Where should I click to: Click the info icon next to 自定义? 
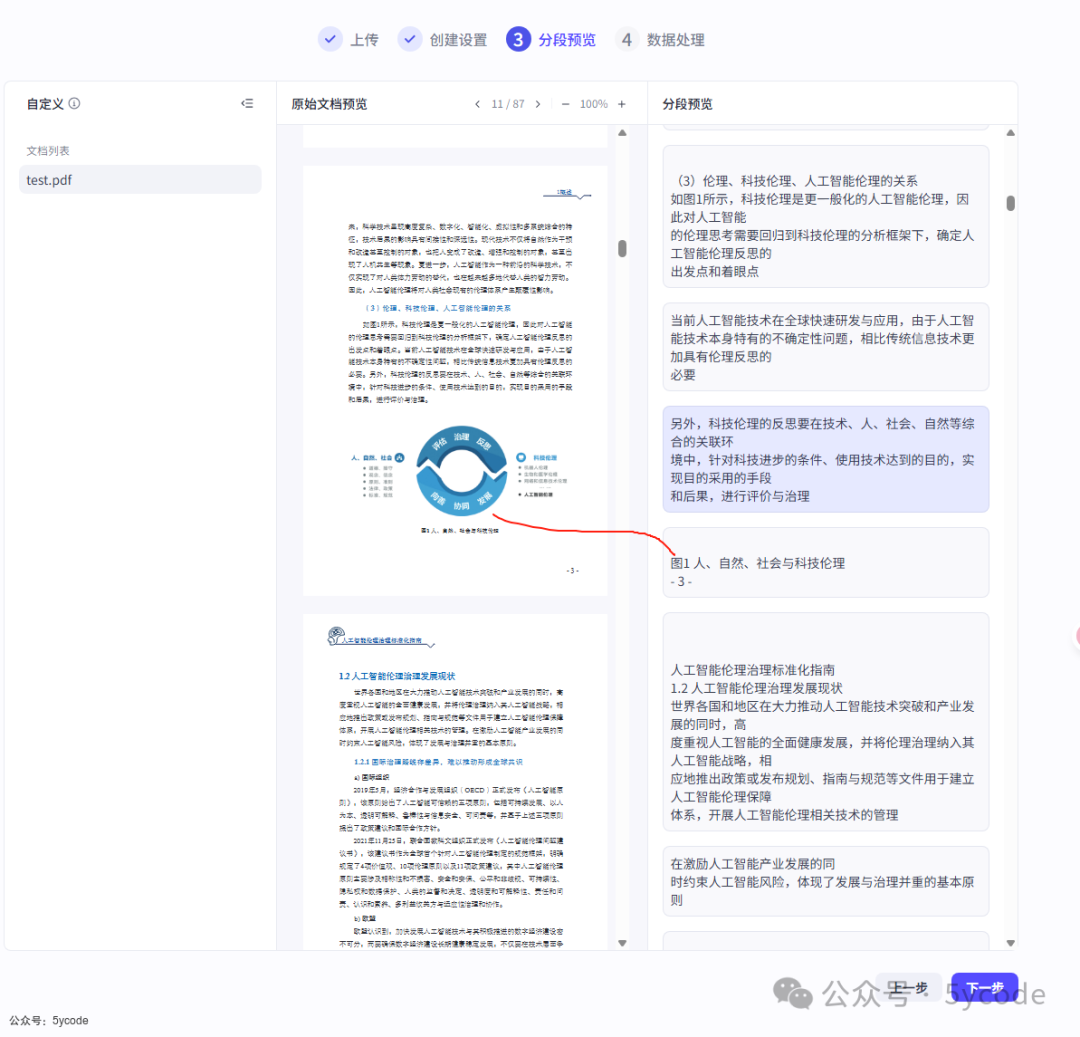[74, 103]
